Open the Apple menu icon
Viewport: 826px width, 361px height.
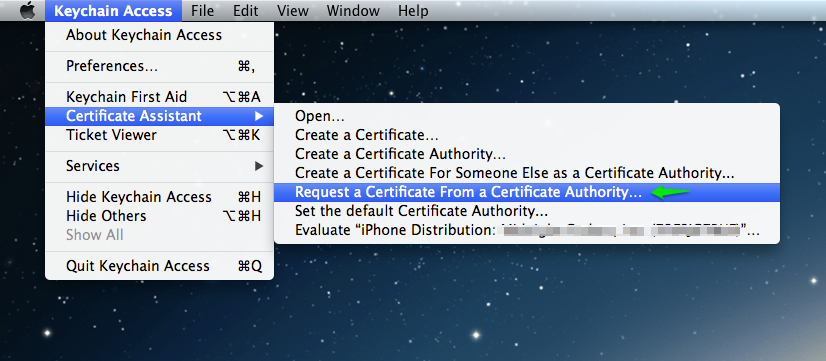27,11
